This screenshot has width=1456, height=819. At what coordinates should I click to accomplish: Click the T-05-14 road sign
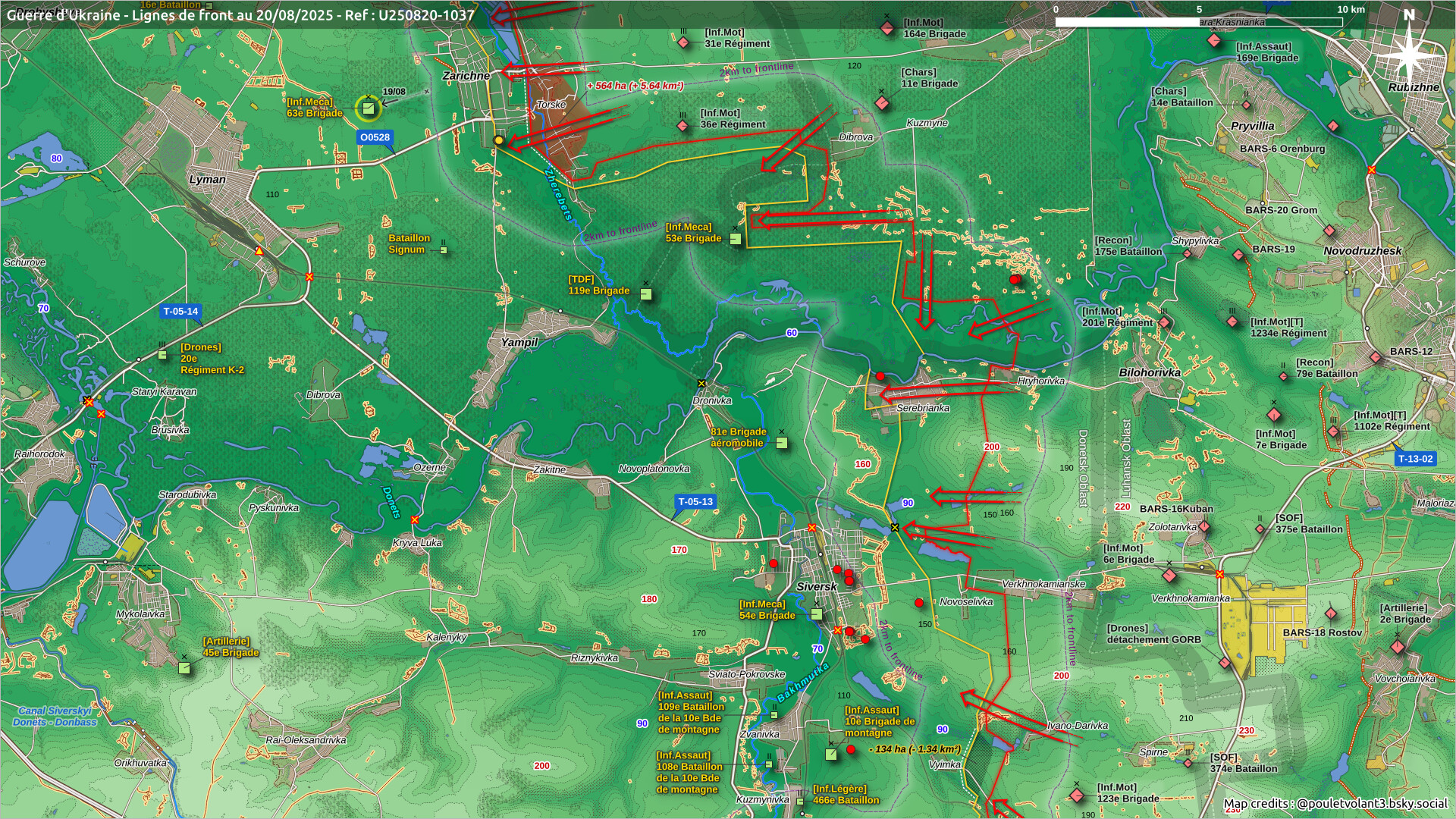pos(180,311)
